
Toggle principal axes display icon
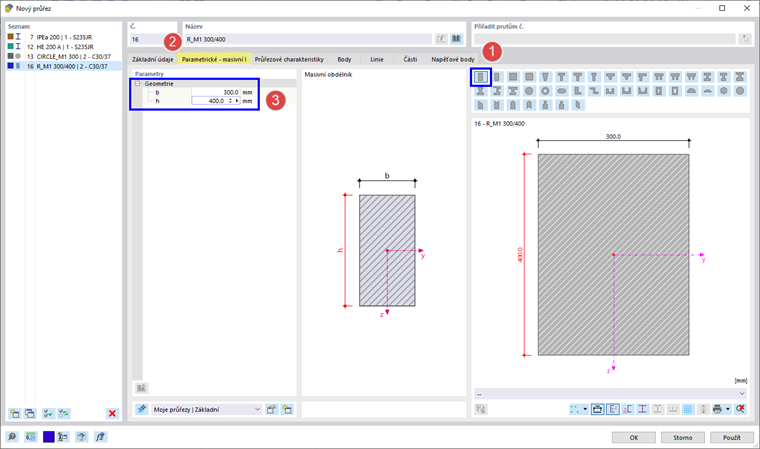point(613,409)
